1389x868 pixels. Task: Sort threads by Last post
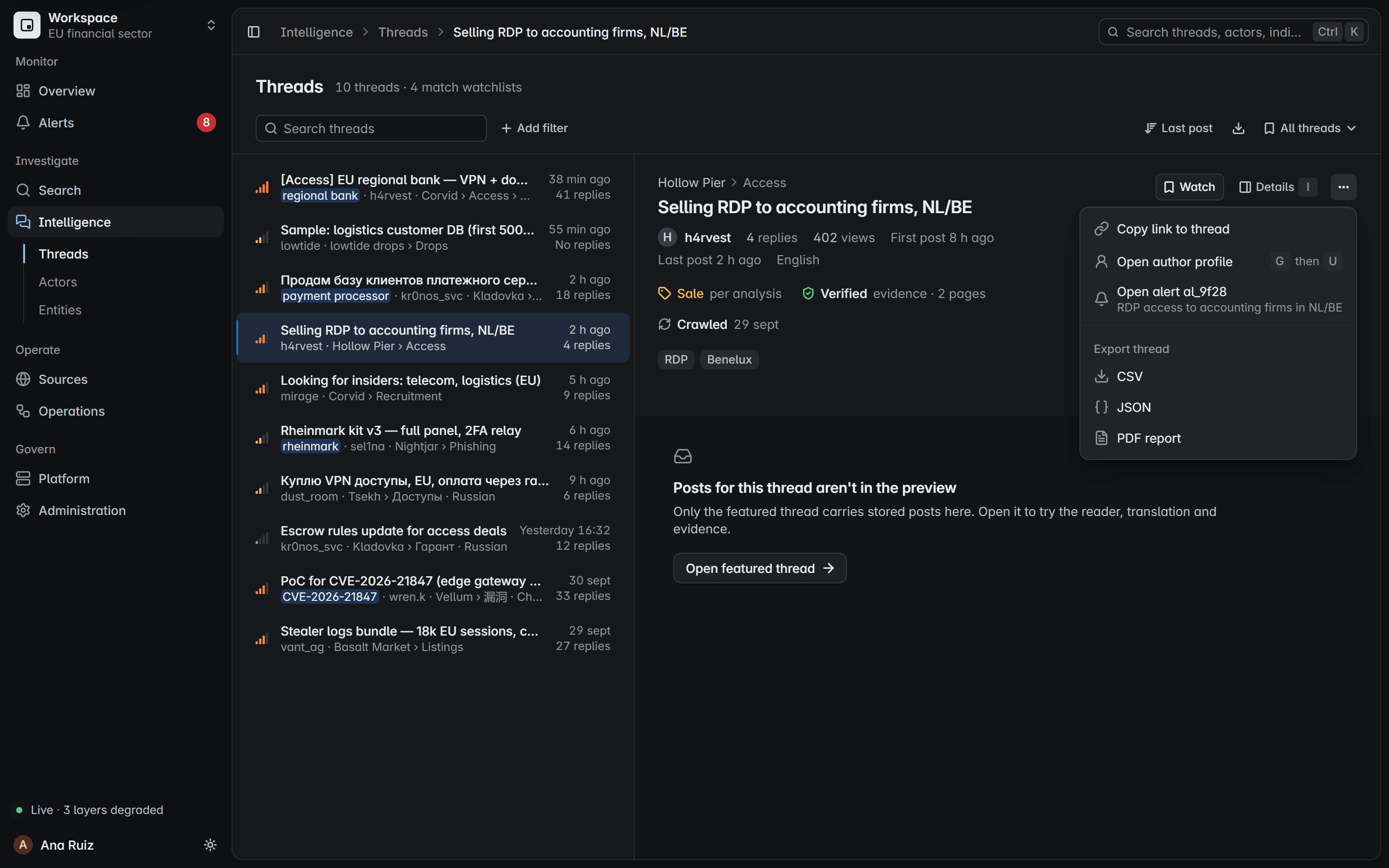pyautogui.click(x=1178, y=128)
